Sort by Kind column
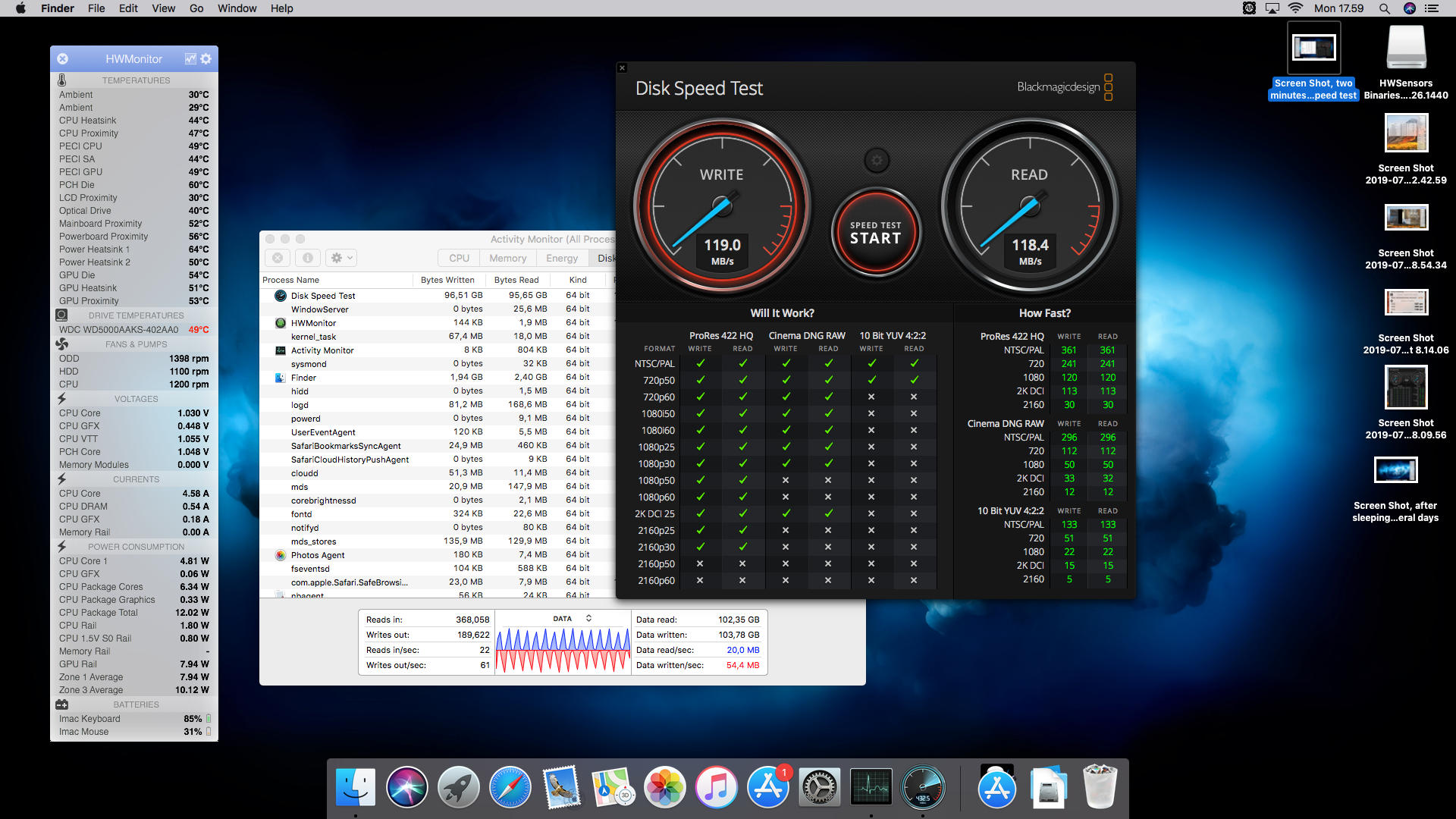Viewport: 1456px width, 819px height. pos(578,280)
